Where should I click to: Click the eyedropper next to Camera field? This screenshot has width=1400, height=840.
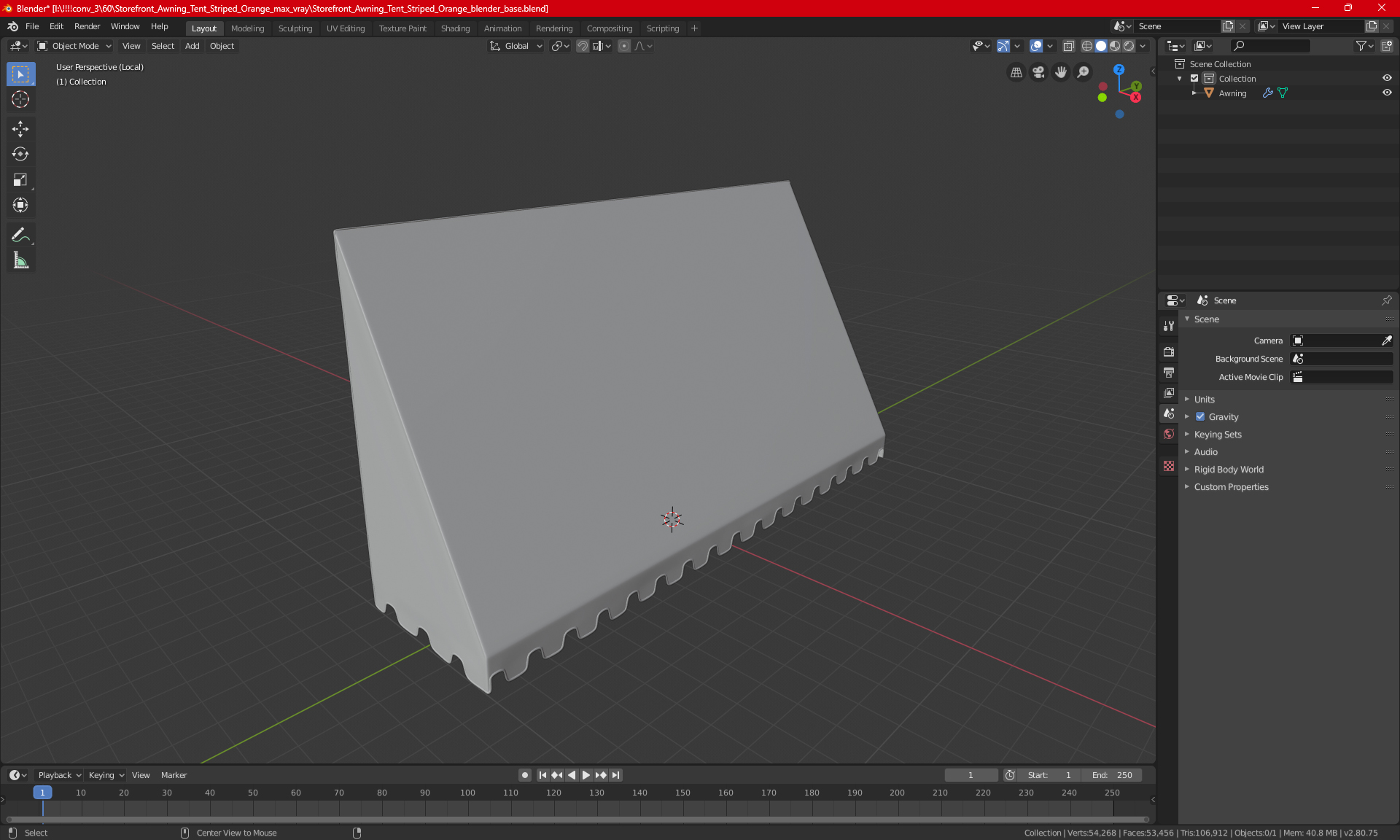(x=1386, y=341)
